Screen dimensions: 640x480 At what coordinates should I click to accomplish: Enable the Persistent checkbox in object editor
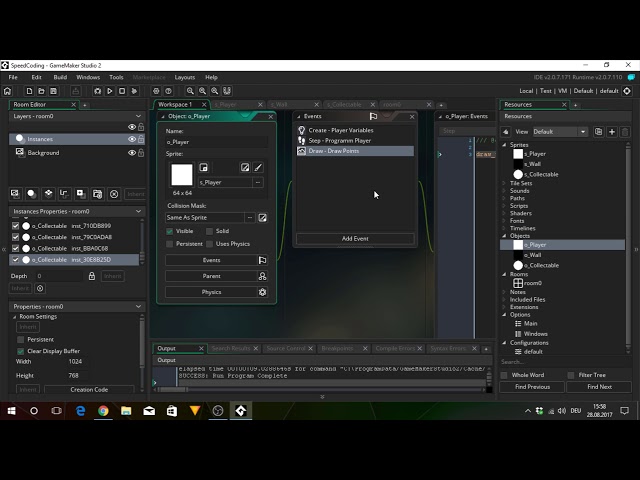point(169,244)
